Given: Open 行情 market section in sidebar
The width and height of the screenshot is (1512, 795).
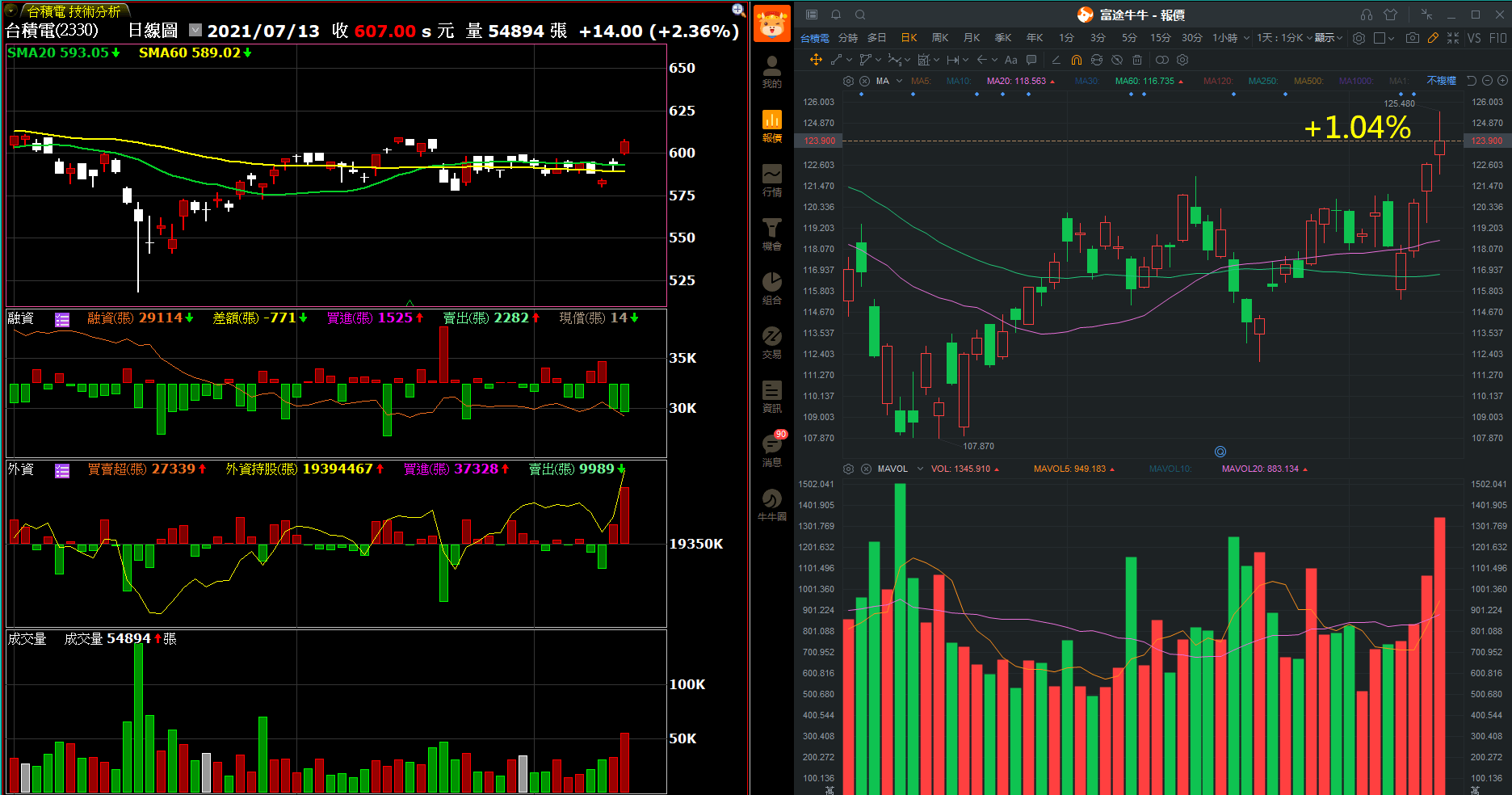Looking at the screenshot, I should (771, 180).
